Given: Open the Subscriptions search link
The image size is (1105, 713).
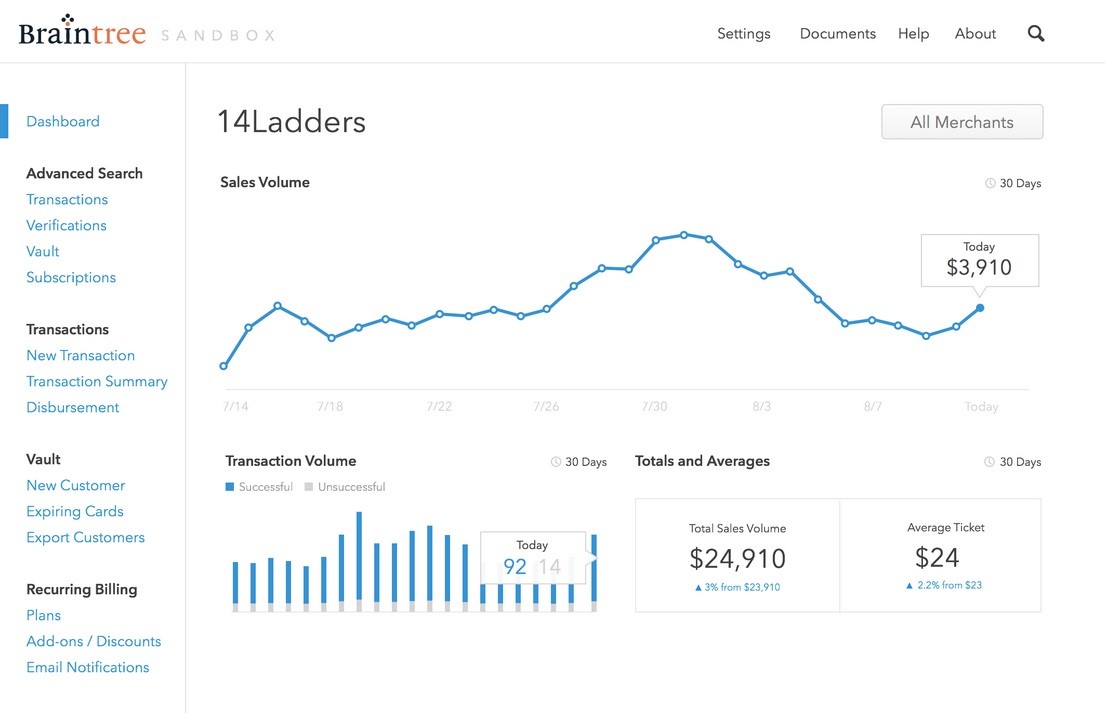Looking at the screenshot, I should pyautogui.click(x=71, y=278).
